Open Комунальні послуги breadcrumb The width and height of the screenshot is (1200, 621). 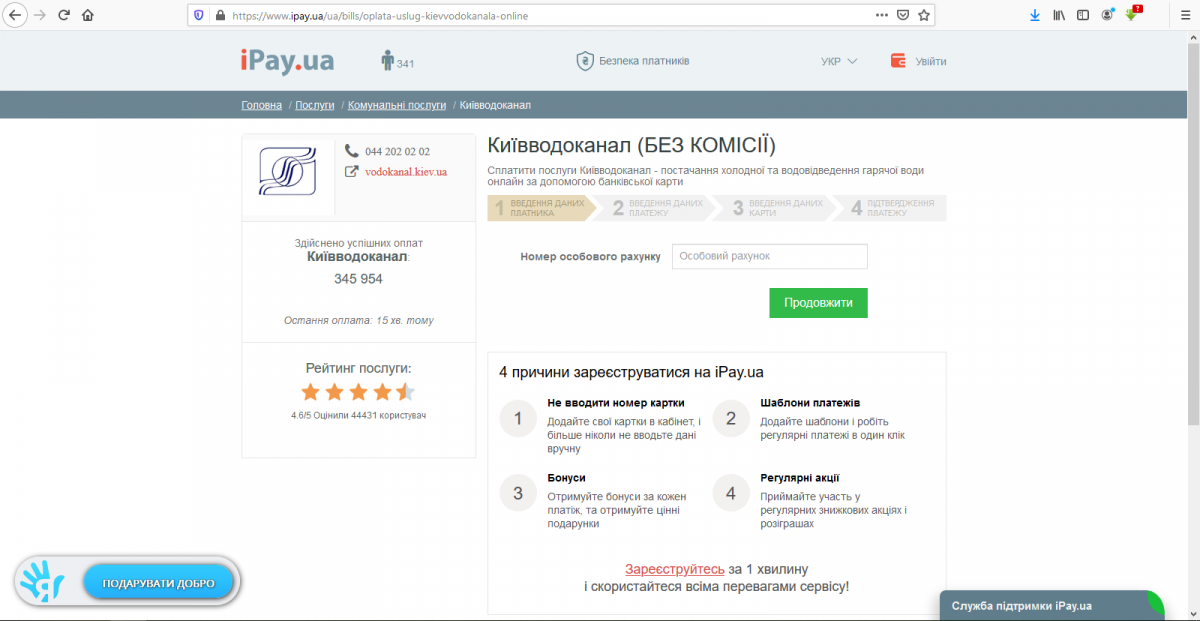tap(397, 105)
